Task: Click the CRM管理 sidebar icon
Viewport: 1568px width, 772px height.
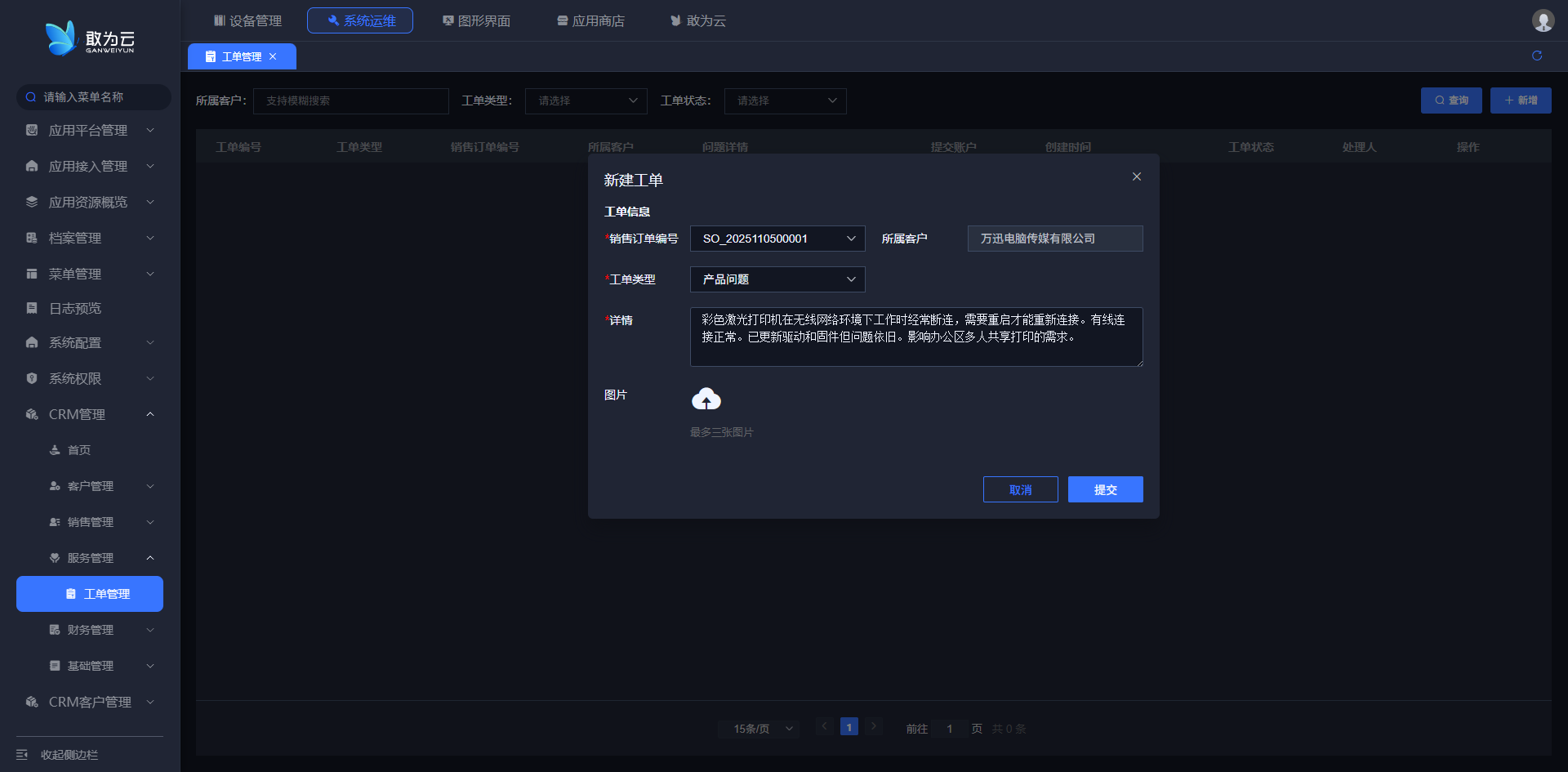Action: pos(32,414)
